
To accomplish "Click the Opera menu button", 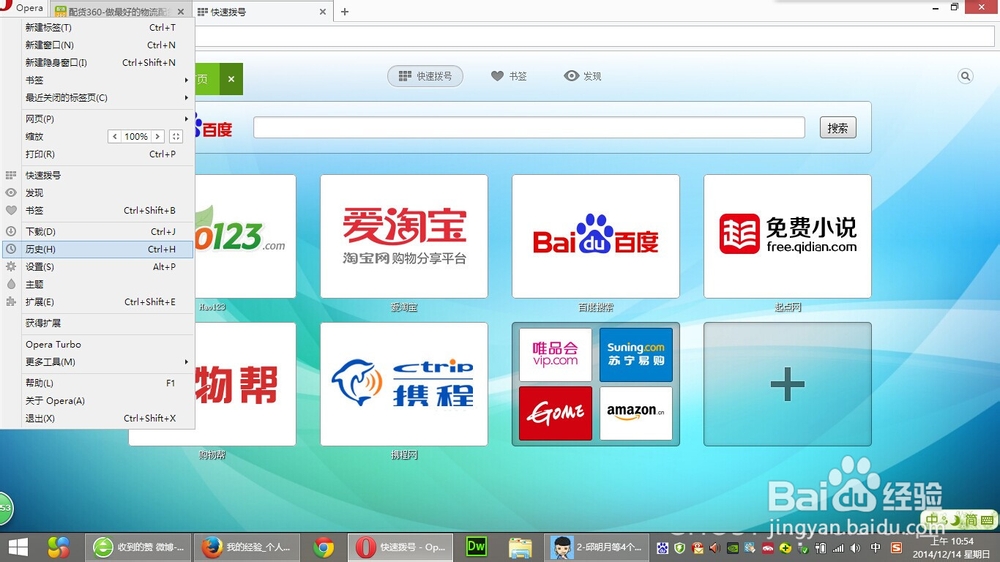I will (24, 8).
